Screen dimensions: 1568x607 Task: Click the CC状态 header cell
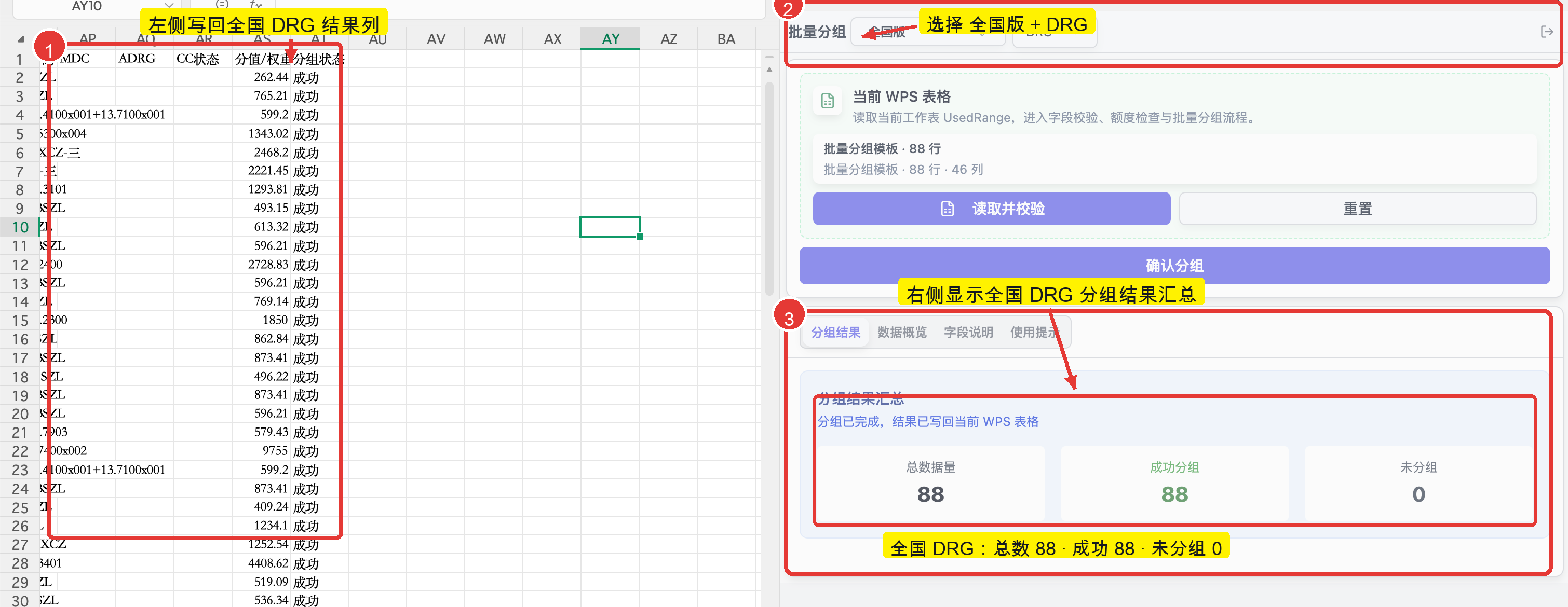202,59
